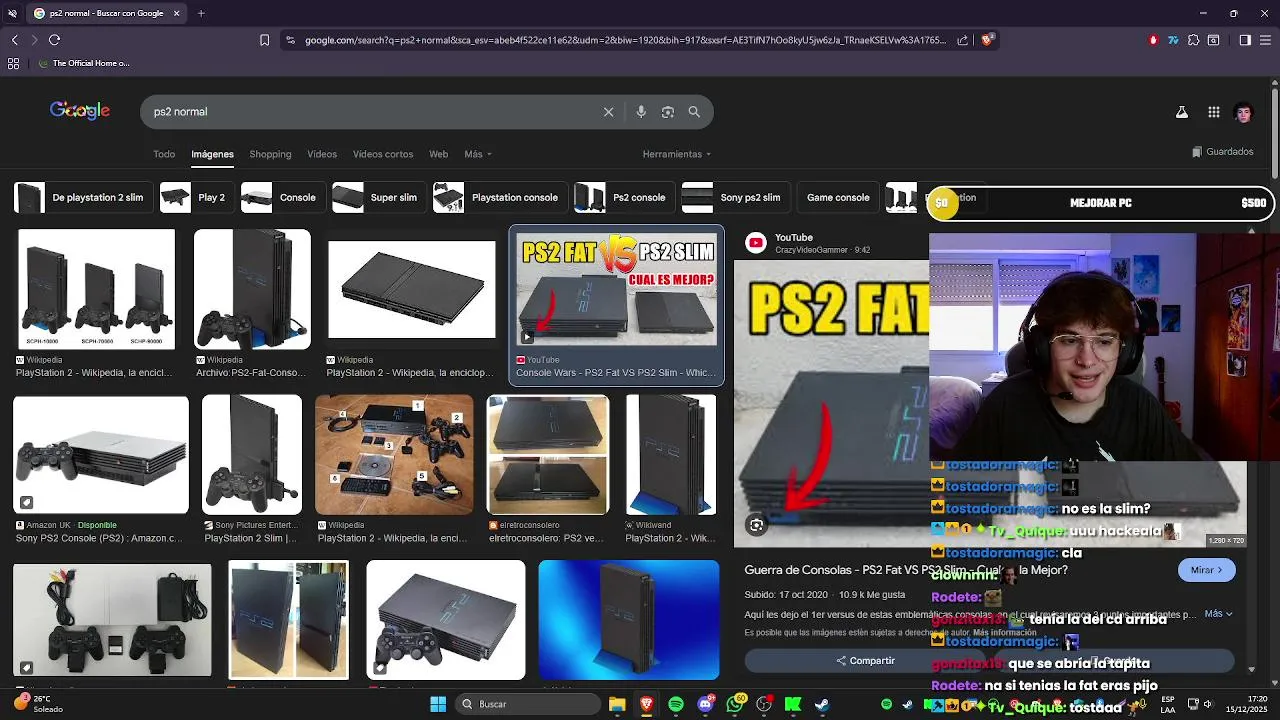Filter by the Sony ps2 slim chip
Viewport: 1280px width, 720px height.
point(736,198)
